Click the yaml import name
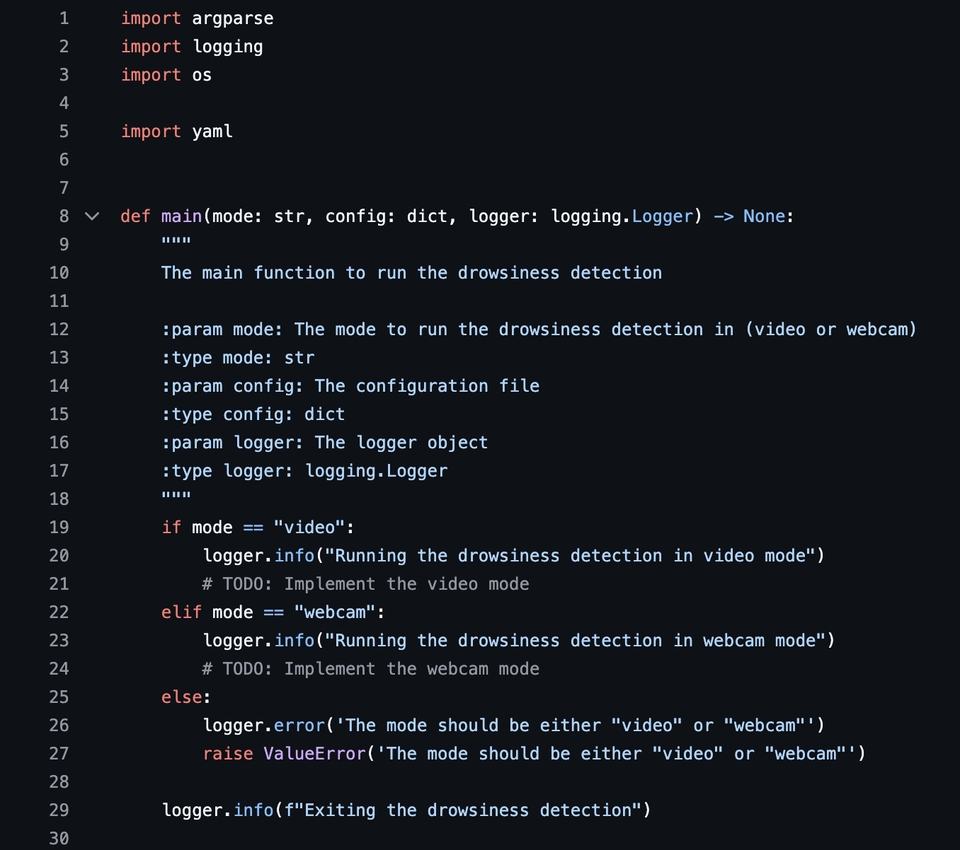The image size is (960, 850). point(212,132)
